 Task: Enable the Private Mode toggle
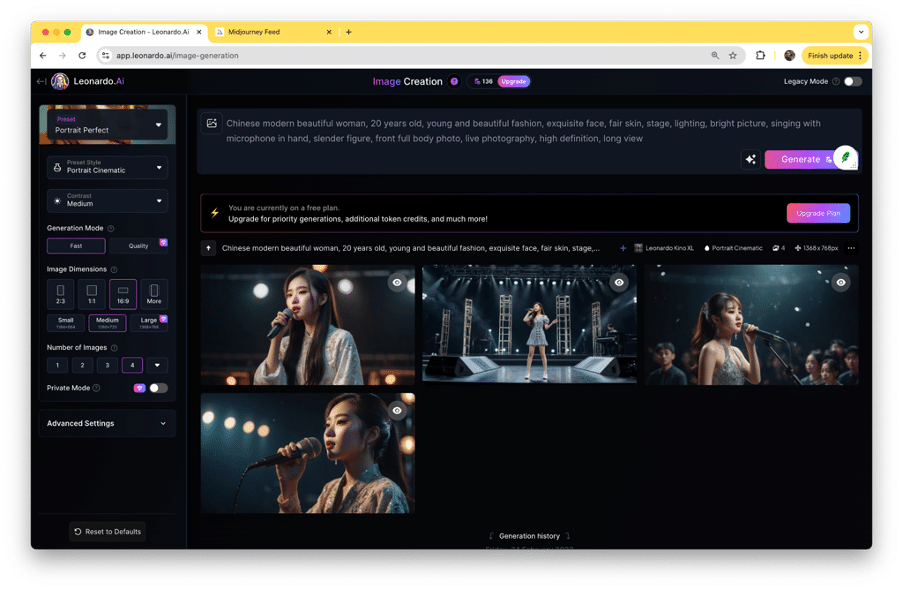click(x=158, y=388)
